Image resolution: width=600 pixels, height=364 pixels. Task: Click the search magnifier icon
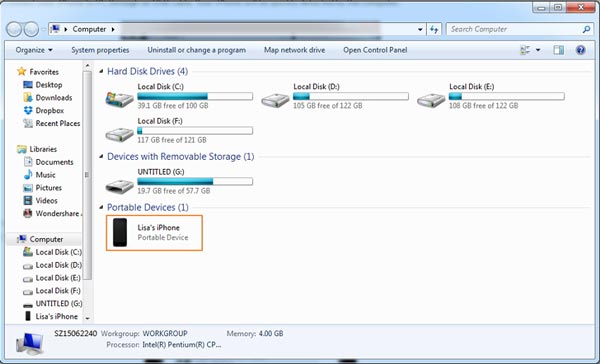coord(586,29)
